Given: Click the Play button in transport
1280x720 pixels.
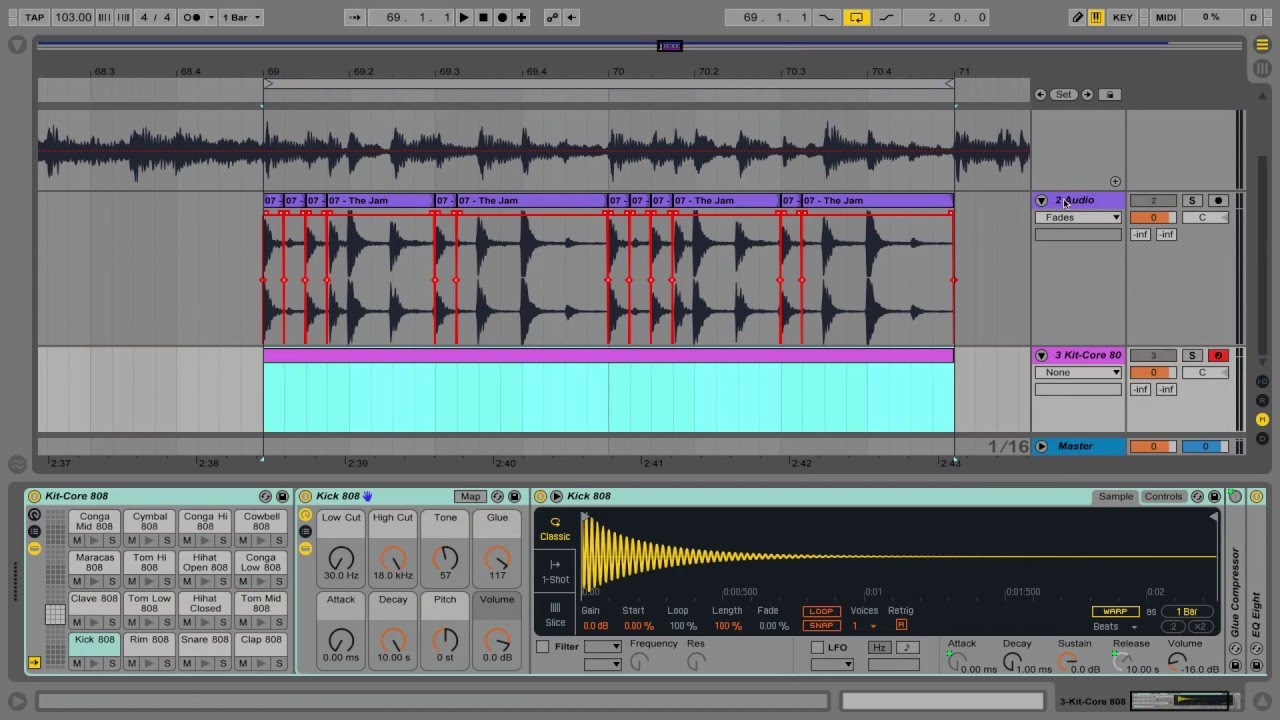Looking at the screenshot, I should [x=464, y=17].
